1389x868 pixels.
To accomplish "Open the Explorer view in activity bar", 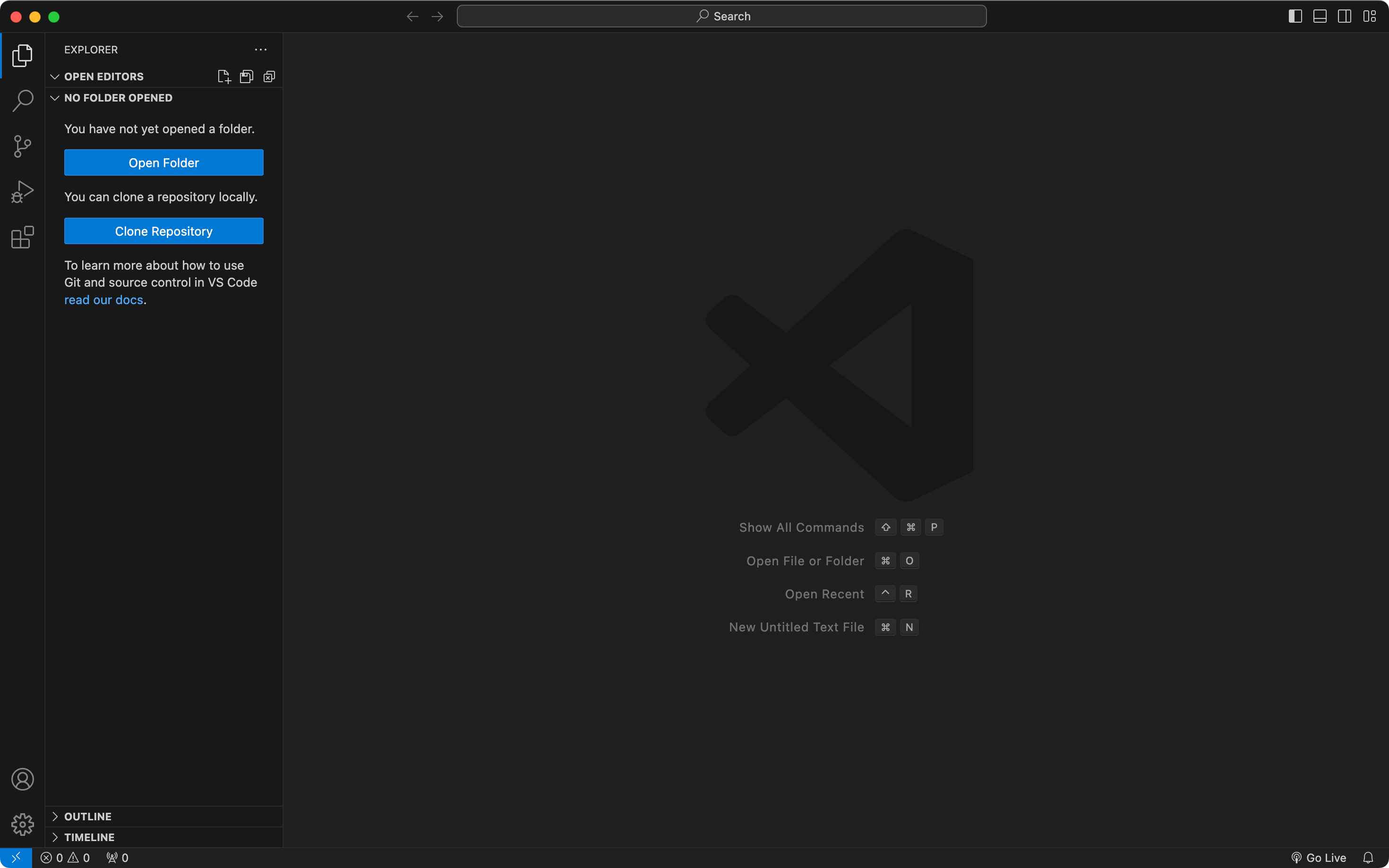I will coord(22,55).
